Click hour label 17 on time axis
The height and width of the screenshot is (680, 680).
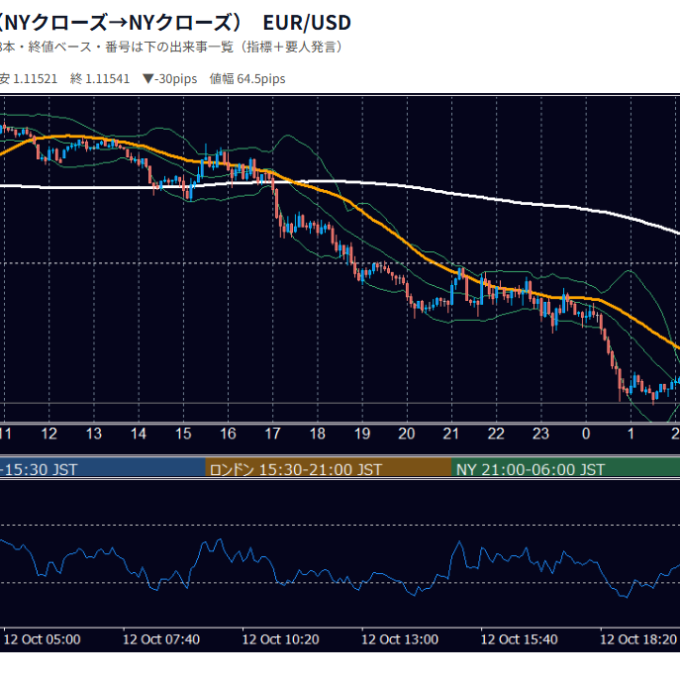(273, 434)
